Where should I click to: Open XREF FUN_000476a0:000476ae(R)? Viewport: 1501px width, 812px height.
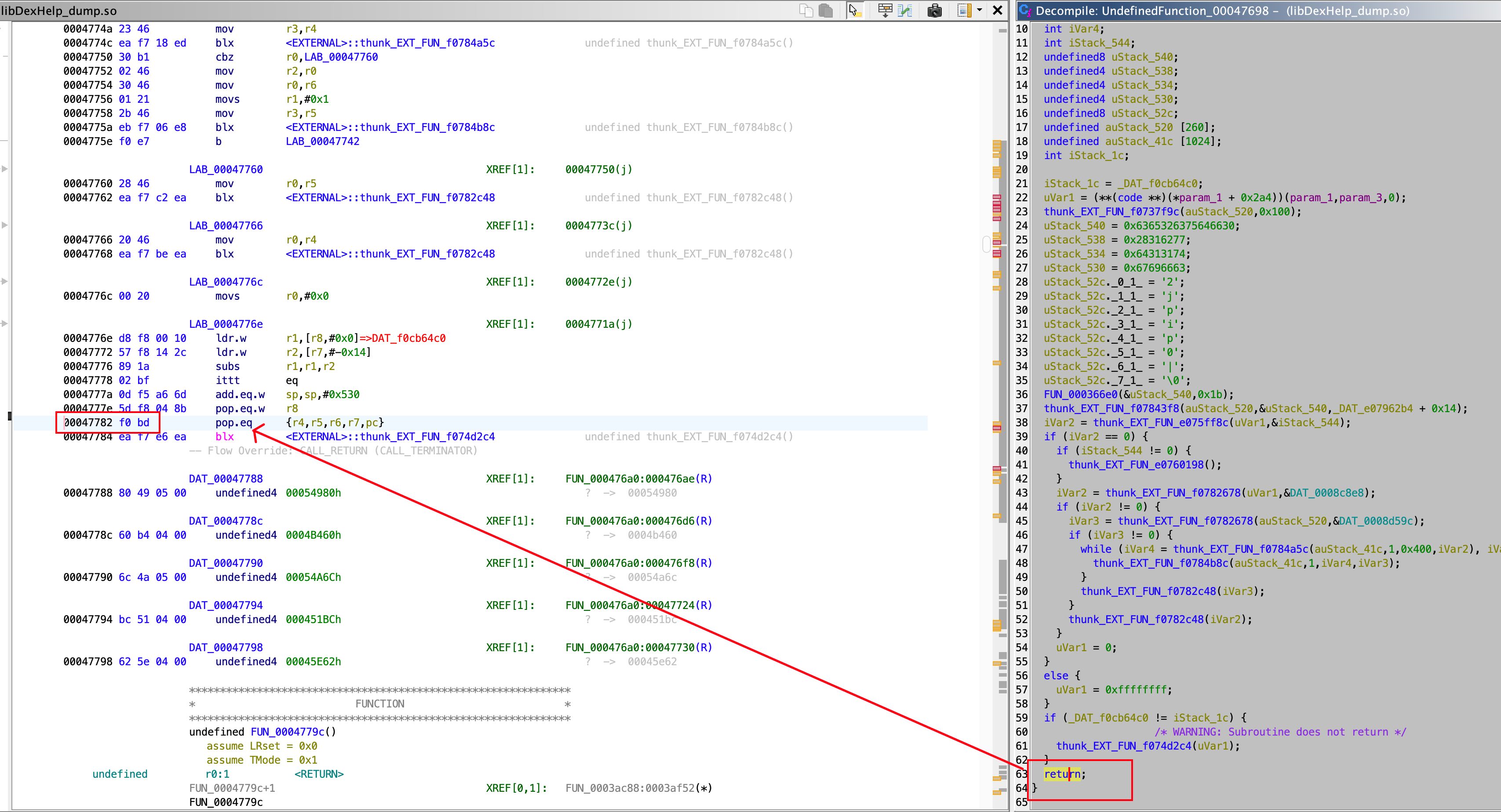(x=639, y=478)
